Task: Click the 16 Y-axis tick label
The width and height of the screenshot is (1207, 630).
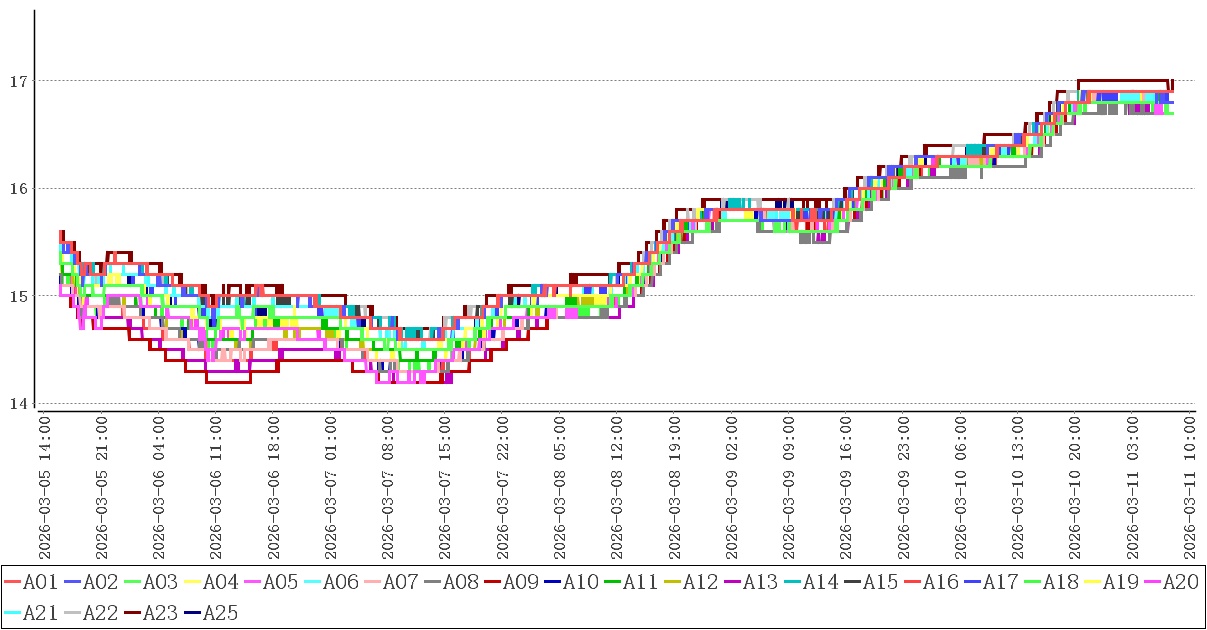Action: click(17, 188)
